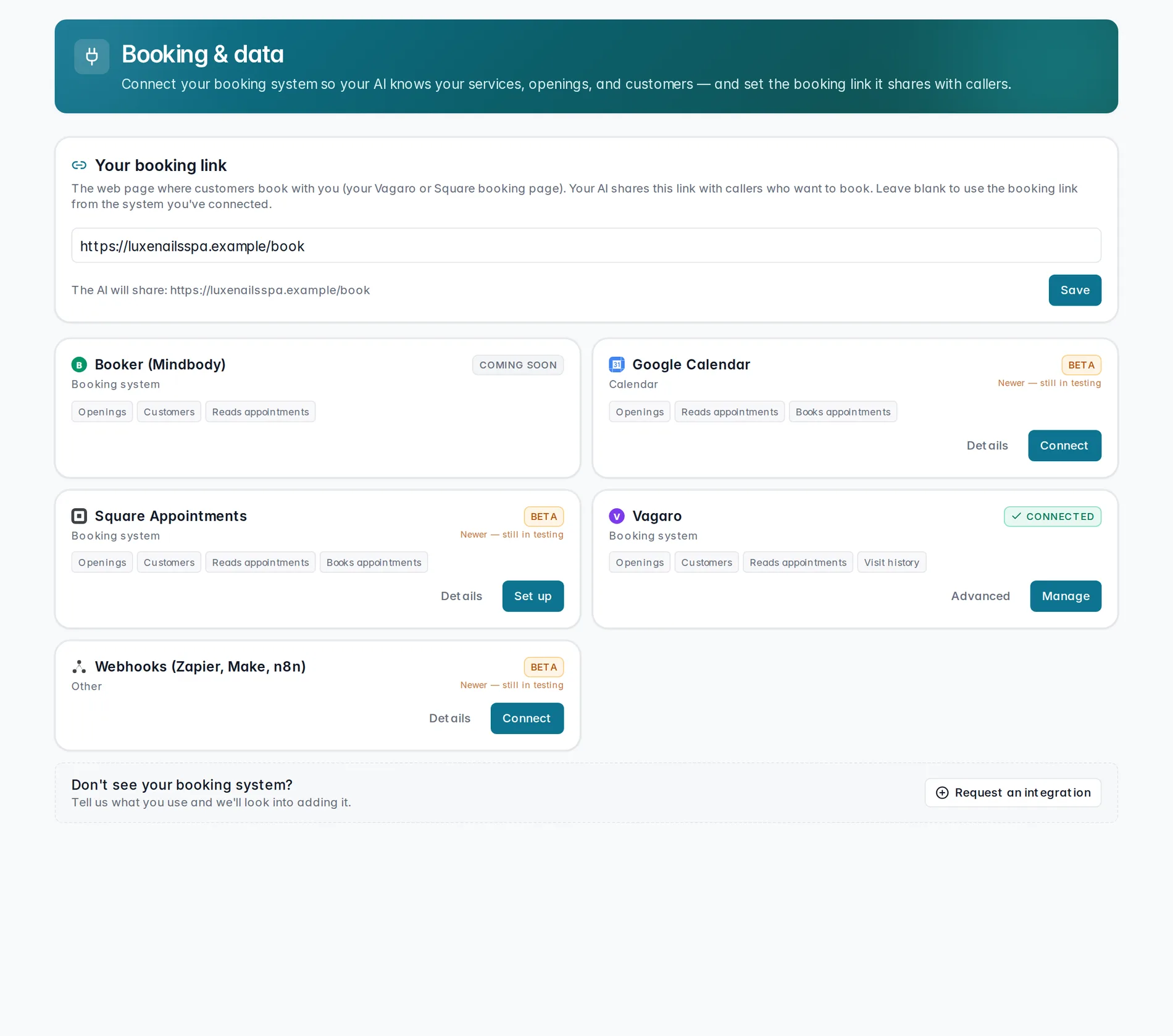Click 'Newer — still in testing' under Google Calendar
The image size is (1173, 1036).
tap(1050, 383)
